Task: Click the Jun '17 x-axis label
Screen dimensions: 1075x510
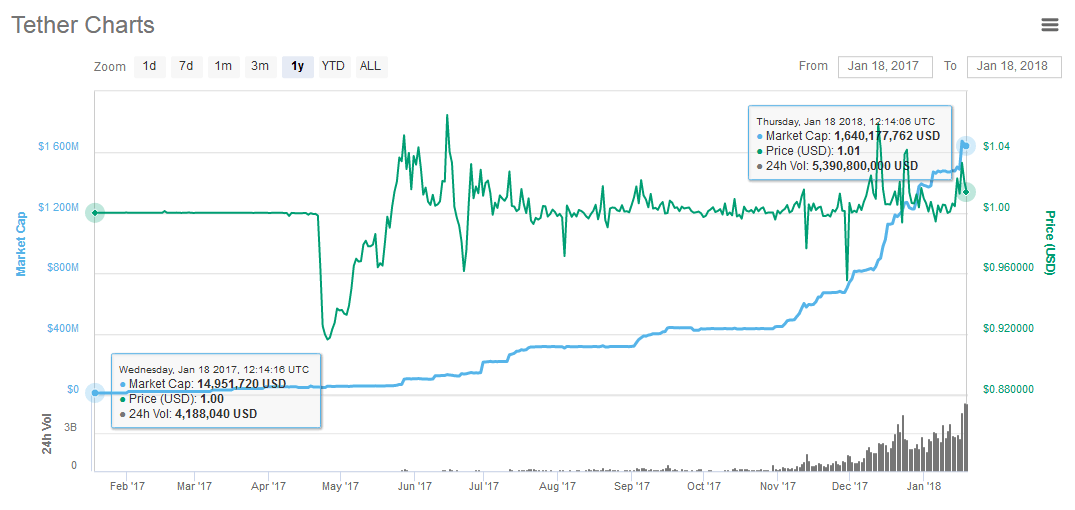Action: pos(414,487)
